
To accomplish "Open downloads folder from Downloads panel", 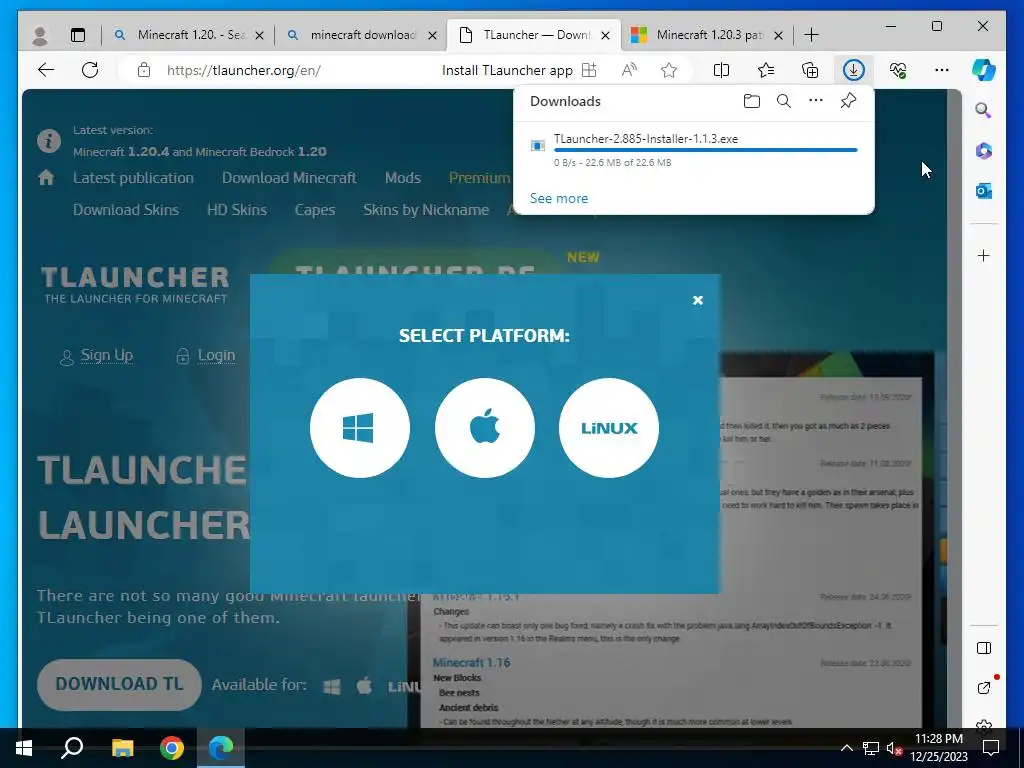I will point(752,101).
